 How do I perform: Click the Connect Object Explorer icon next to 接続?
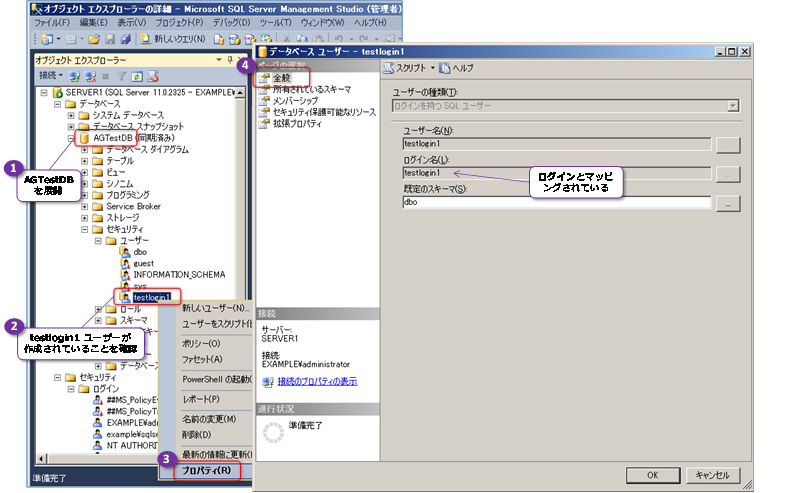pos(74,77)
